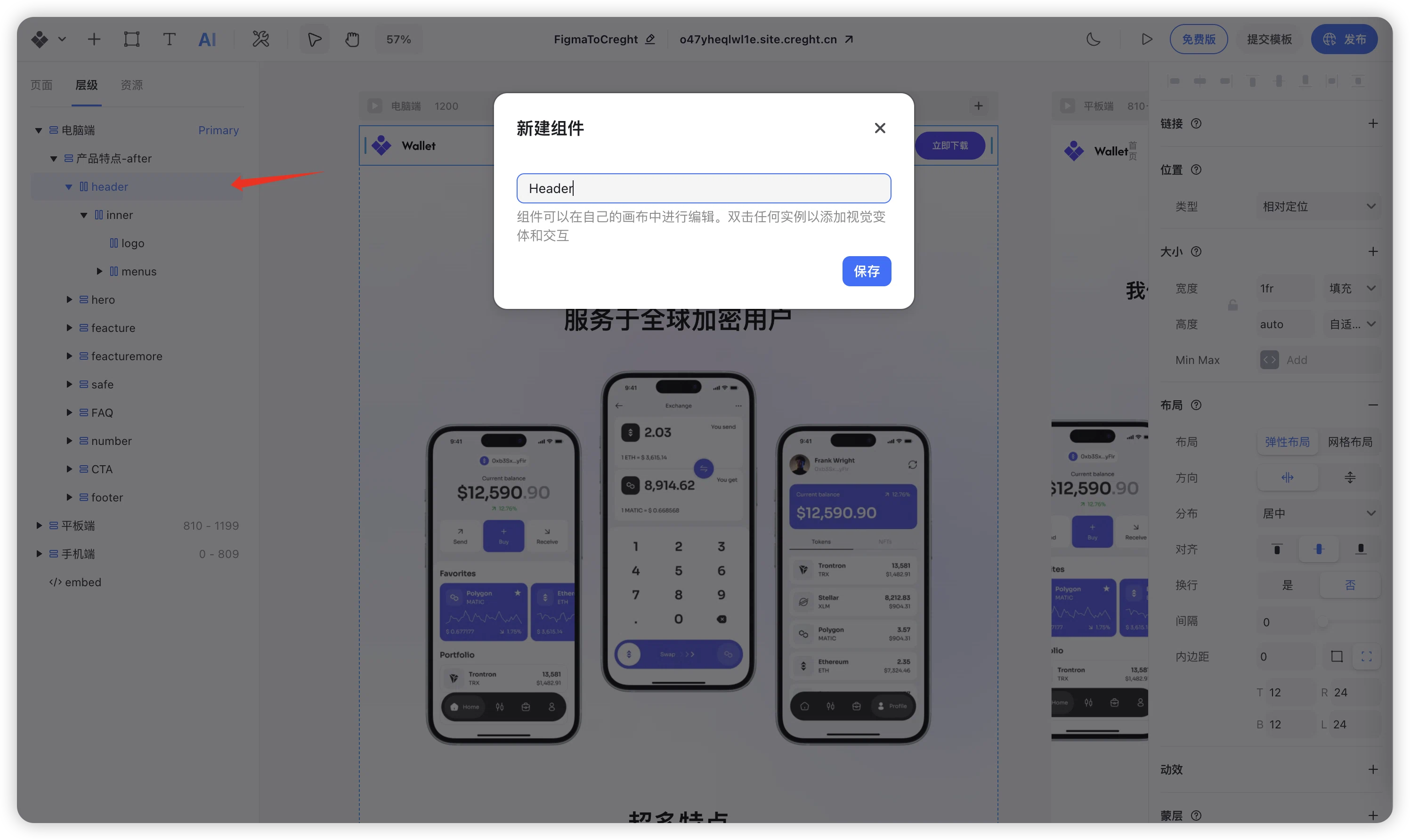Click the help icon next to 大小
Screen dimensions: 1410x840
[1196, 251]
